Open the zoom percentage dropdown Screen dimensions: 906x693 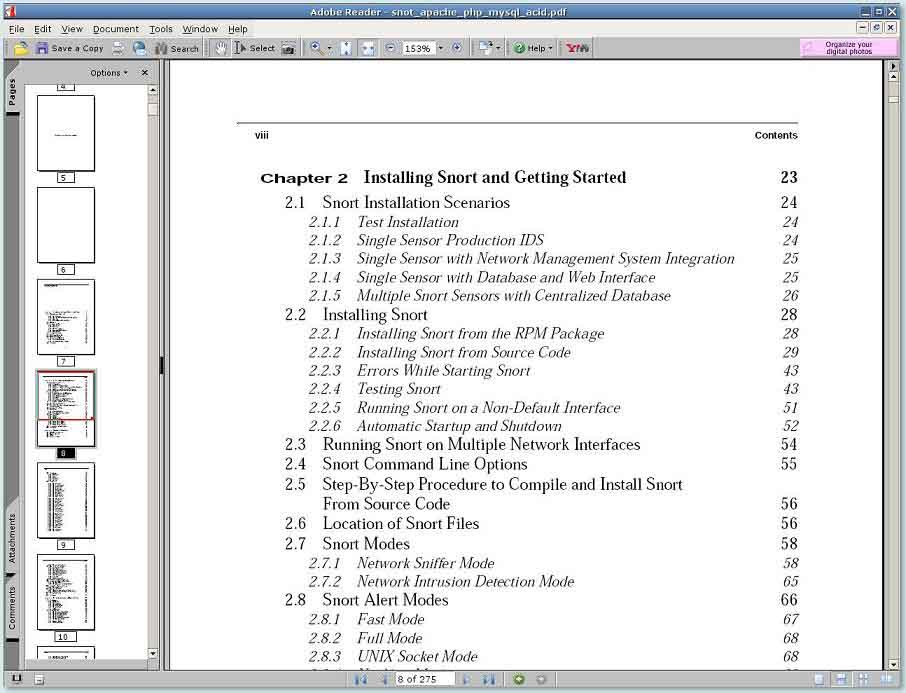point(440,48)
